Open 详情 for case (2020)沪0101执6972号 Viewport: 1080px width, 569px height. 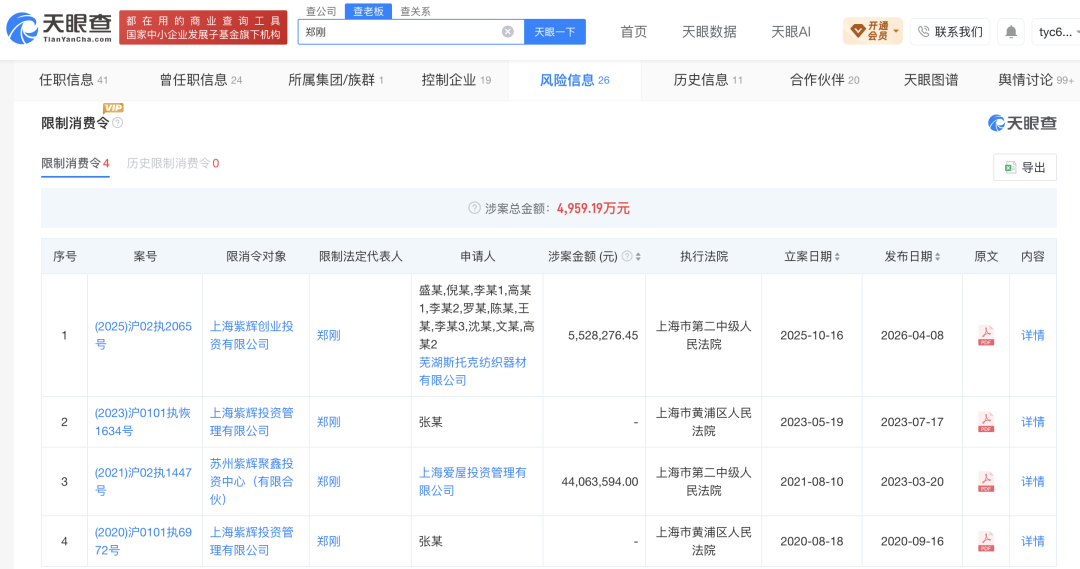1032,541
